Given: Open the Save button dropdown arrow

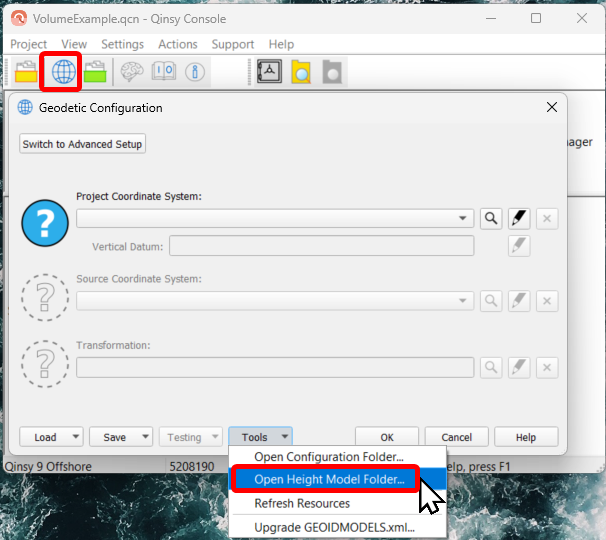Looking at the screenshot, I should 145,437.
